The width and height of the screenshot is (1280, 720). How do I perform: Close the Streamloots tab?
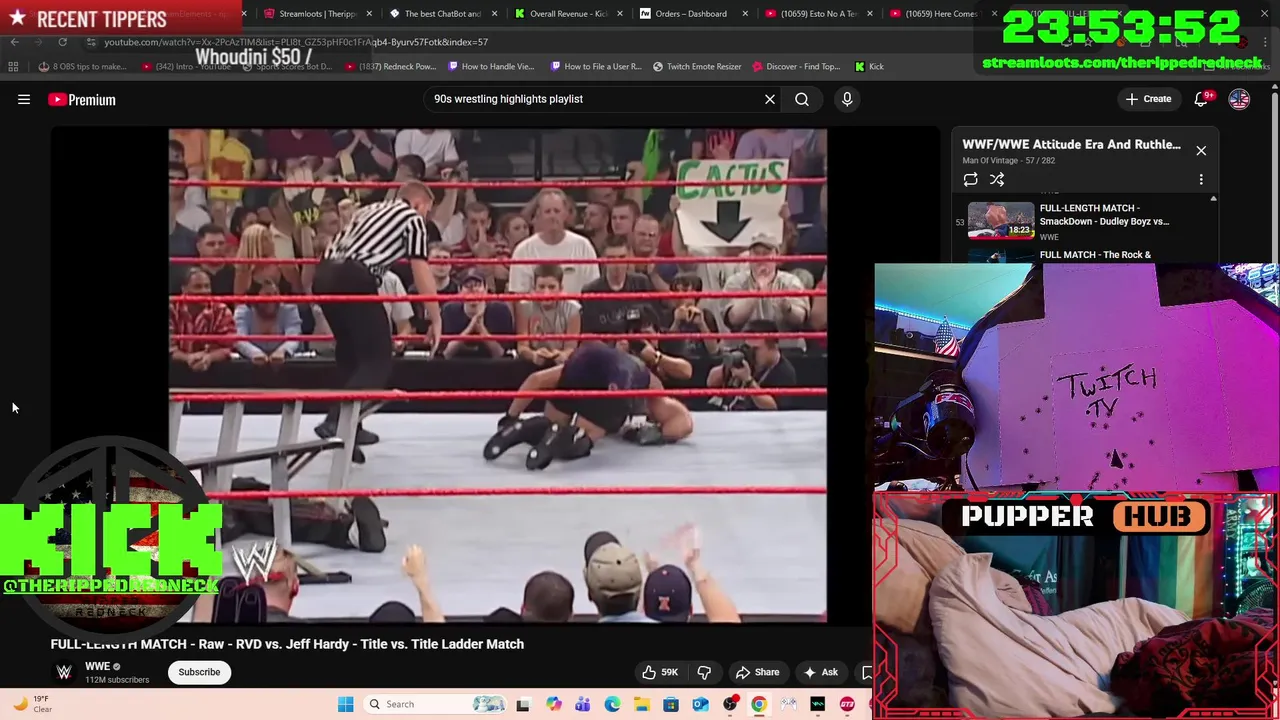click(370, 14)
